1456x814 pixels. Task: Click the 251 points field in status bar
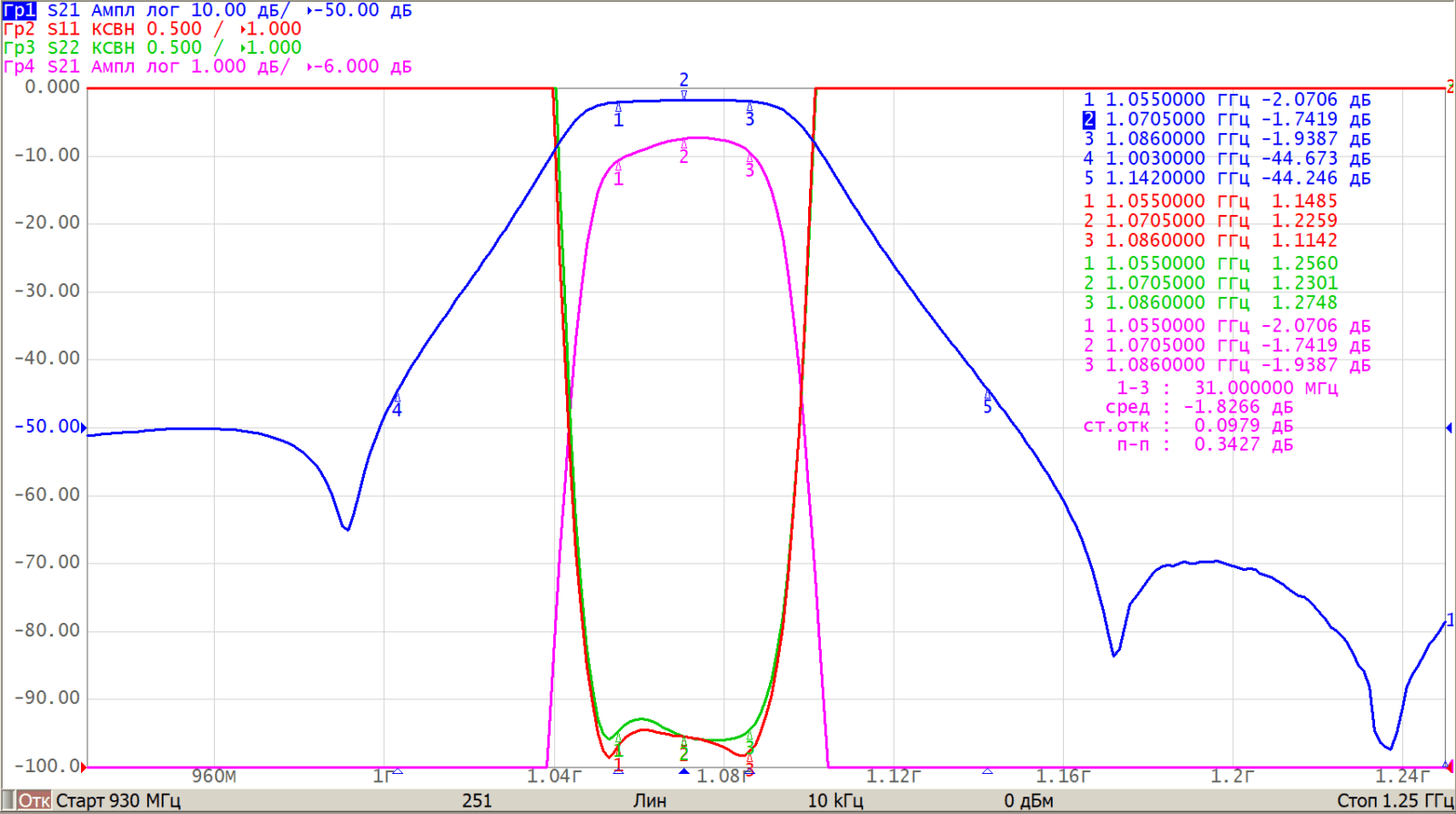[477, 801]
